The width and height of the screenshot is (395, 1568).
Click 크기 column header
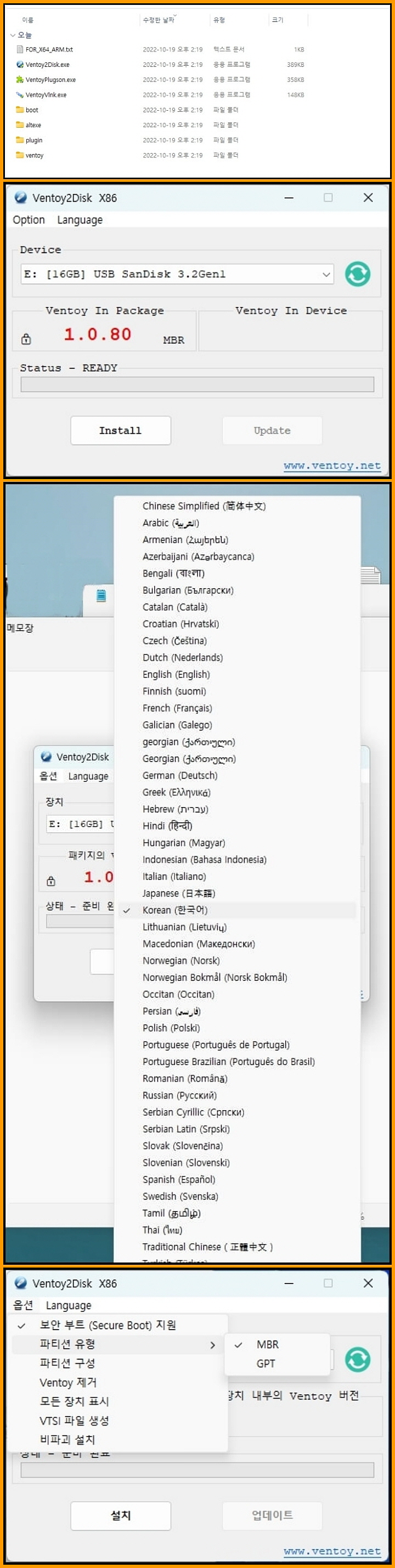pos(278,20)
